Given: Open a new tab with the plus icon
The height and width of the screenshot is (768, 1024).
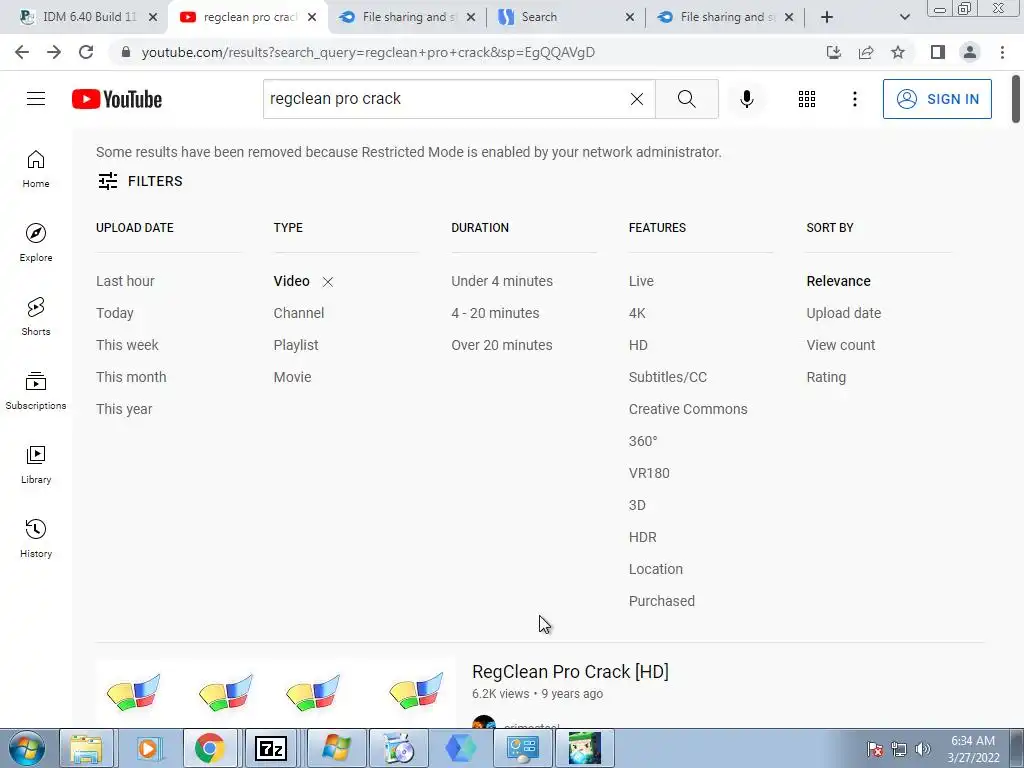Looking at the screenshot, I should click(x=827, y=17).
